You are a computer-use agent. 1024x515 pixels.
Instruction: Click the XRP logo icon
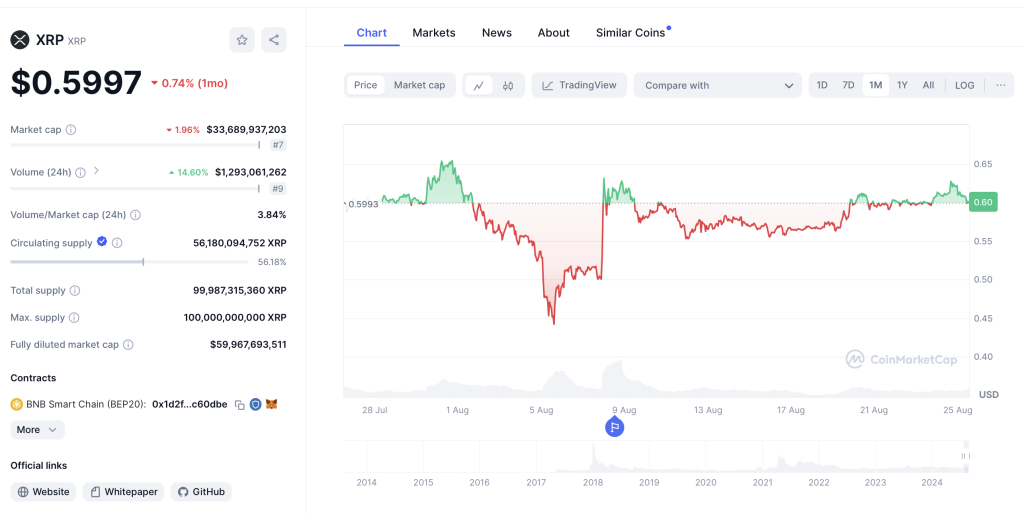(x=20, y=40)
